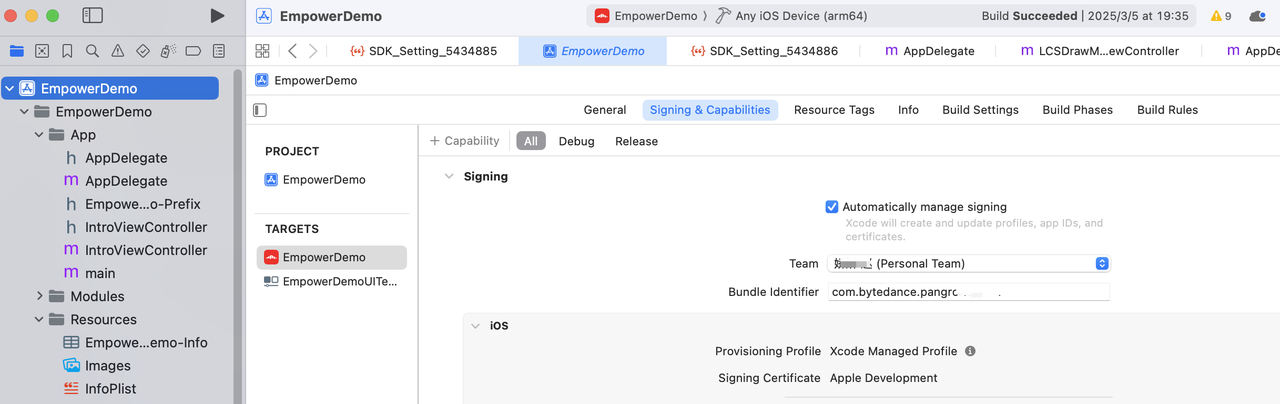Open the Debug navigator spray icon
Viewport: 1280px width, 404px height.
pyautogui.click(x=168, y=51)
